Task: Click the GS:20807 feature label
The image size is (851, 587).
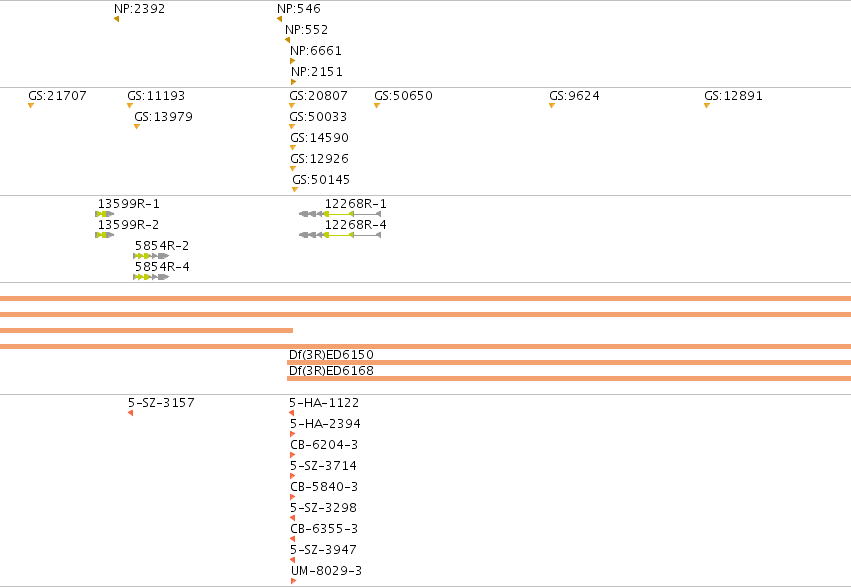Action: pyautogui.click(x=319, y=96)
